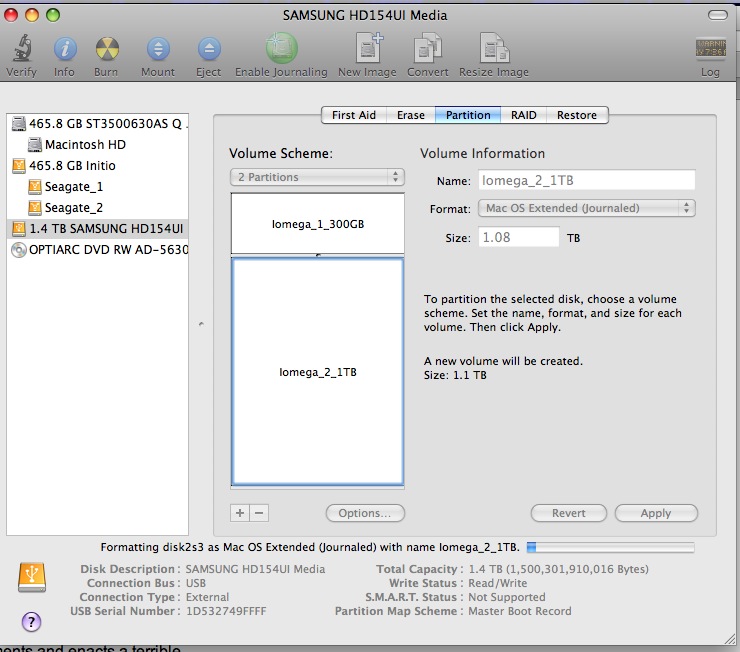740x652 pixels.
Task: Open the Format dropdown menu
Action: click(x=585, y=208)
